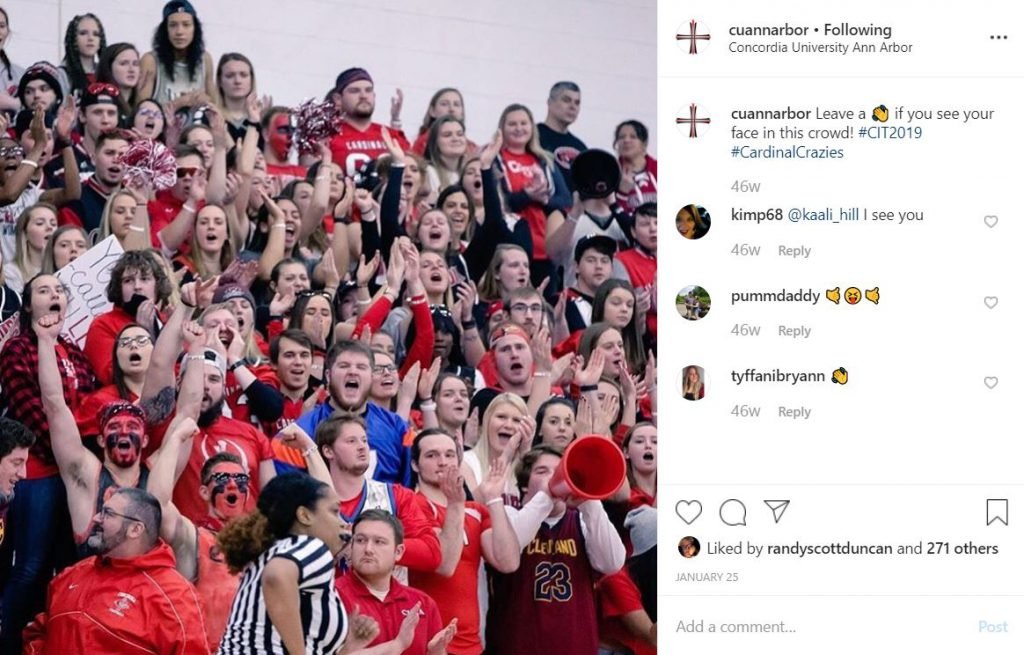This screenshot has height=655, width=1024.
Task: Open the @kaali_hill mention
Action: [x=823, y=215]
